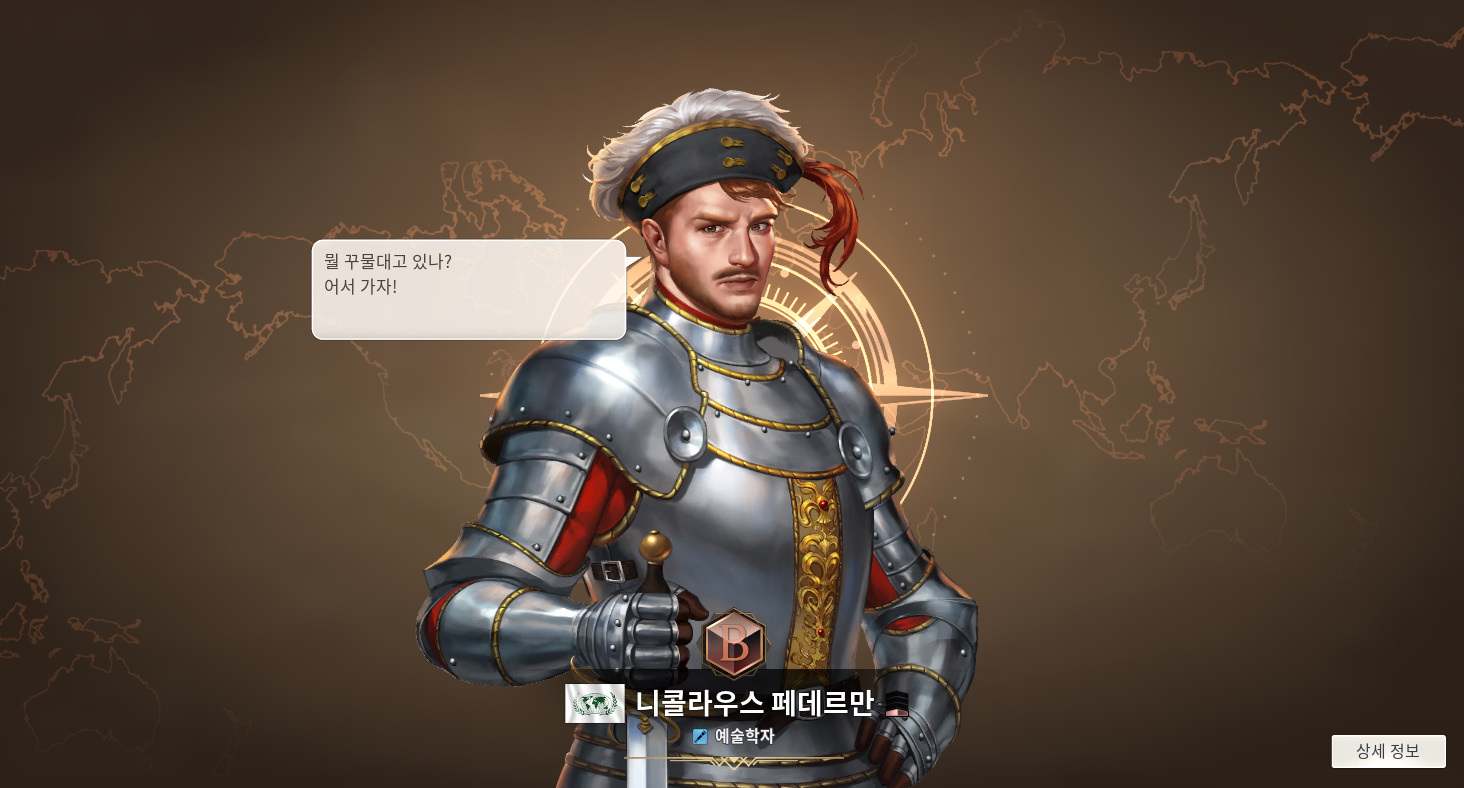This screenshot has width=1464, height=788.
Task: Click the golden sword pommel
Action: click(x=655, y=546)
